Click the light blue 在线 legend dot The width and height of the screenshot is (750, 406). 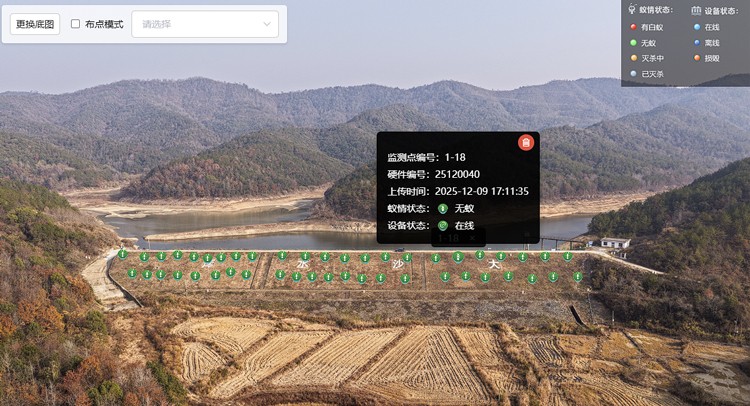[696, 28]
